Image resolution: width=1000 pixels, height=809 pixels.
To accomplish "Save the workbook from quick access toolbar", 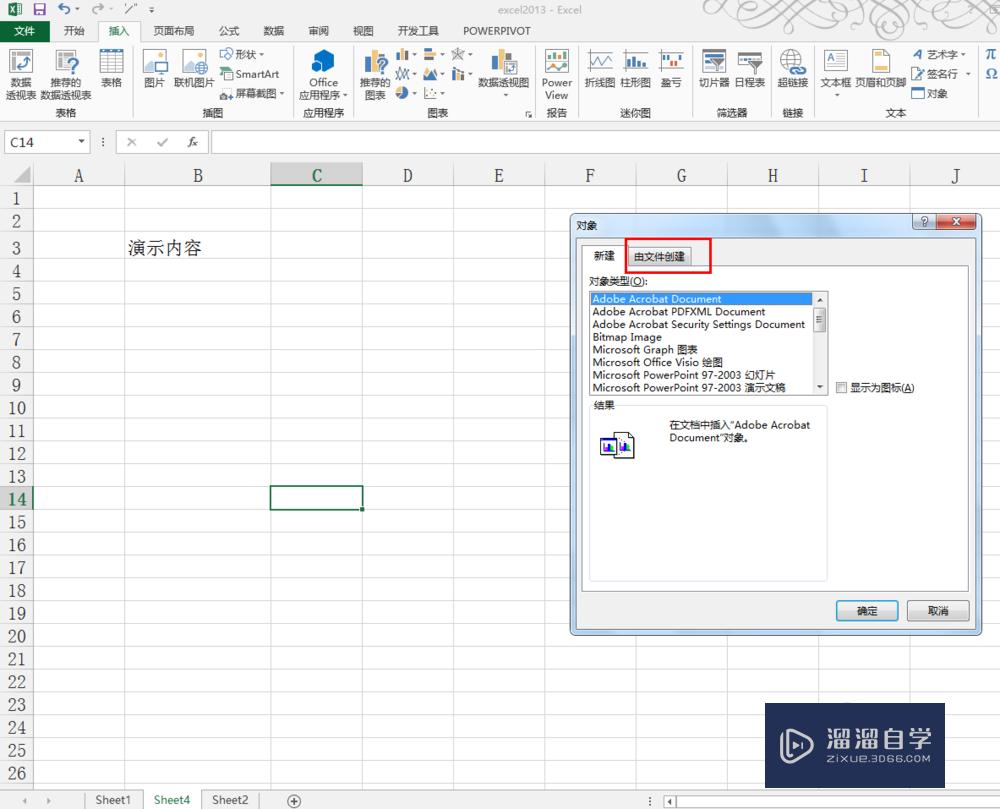I will tap(40, 9).
